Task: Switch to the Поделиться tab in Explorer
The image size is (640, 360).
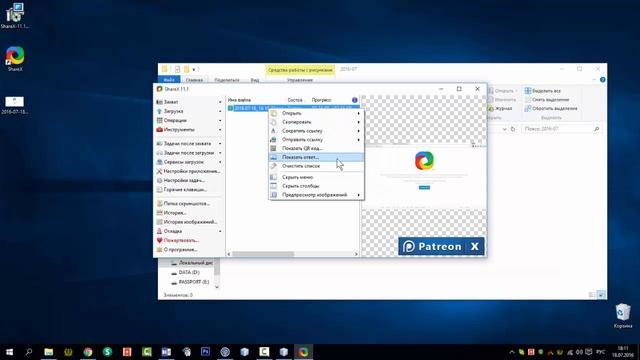Action: tap(227, 80)
